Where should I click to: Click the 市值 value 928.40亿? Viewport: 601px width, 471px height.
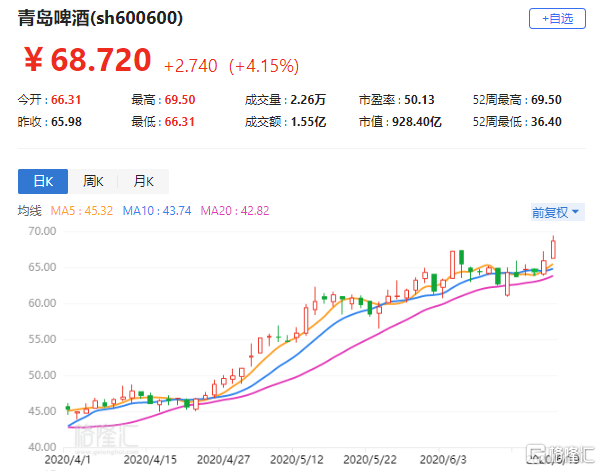click(x=417, y=122)
